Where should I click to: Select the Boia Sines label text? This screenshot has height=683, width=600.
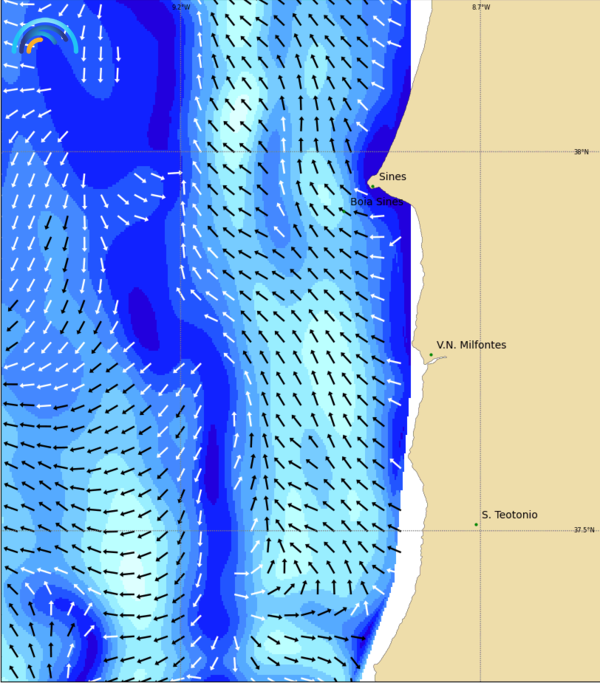pyautogui.click(x=376, y=202)
